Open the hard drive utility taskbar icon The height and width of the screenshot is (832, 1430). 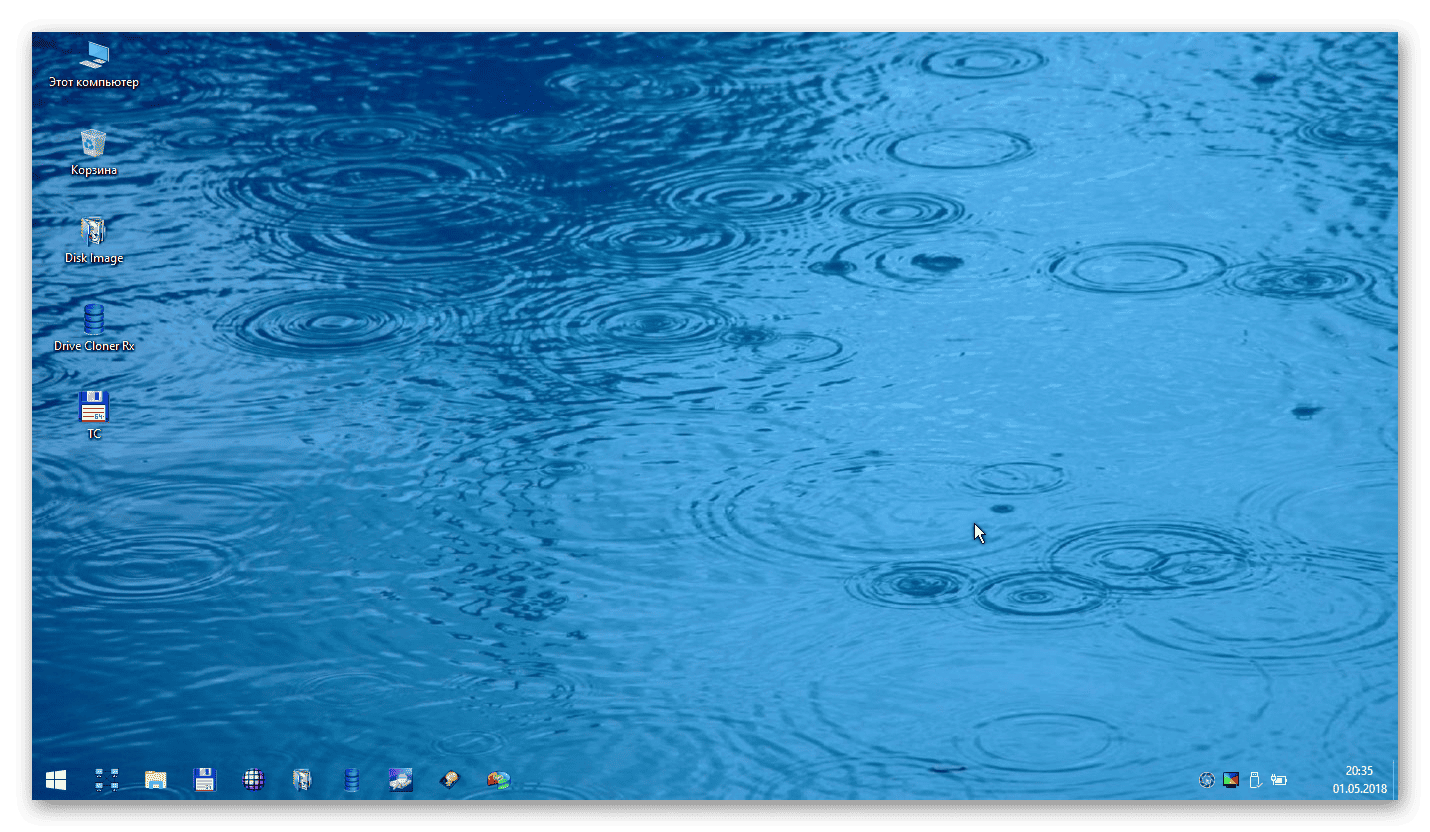click(450, 780)
